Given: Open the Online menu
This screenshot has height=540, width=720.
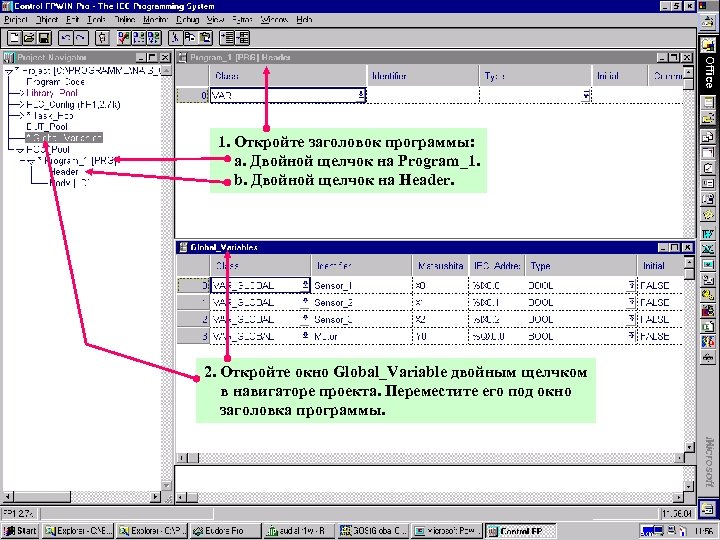Looking at the screenshot, I should click(125, 20).
